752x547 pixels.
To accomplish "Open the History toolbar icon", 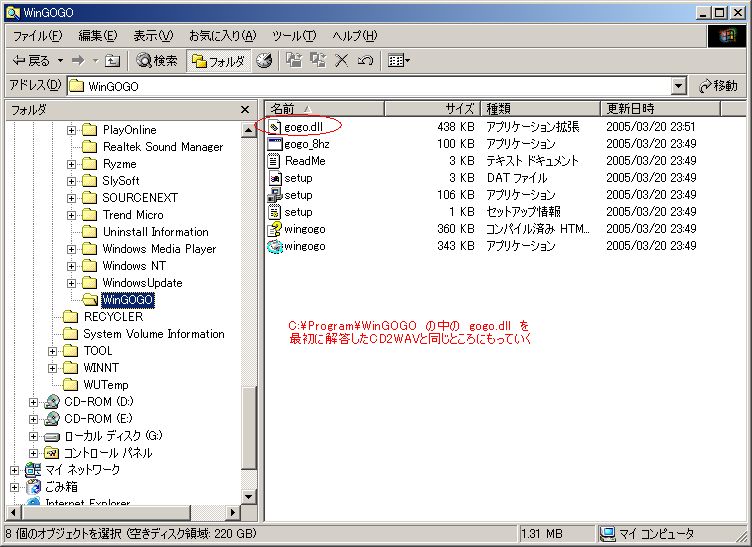I will click(x=264, y=61).
